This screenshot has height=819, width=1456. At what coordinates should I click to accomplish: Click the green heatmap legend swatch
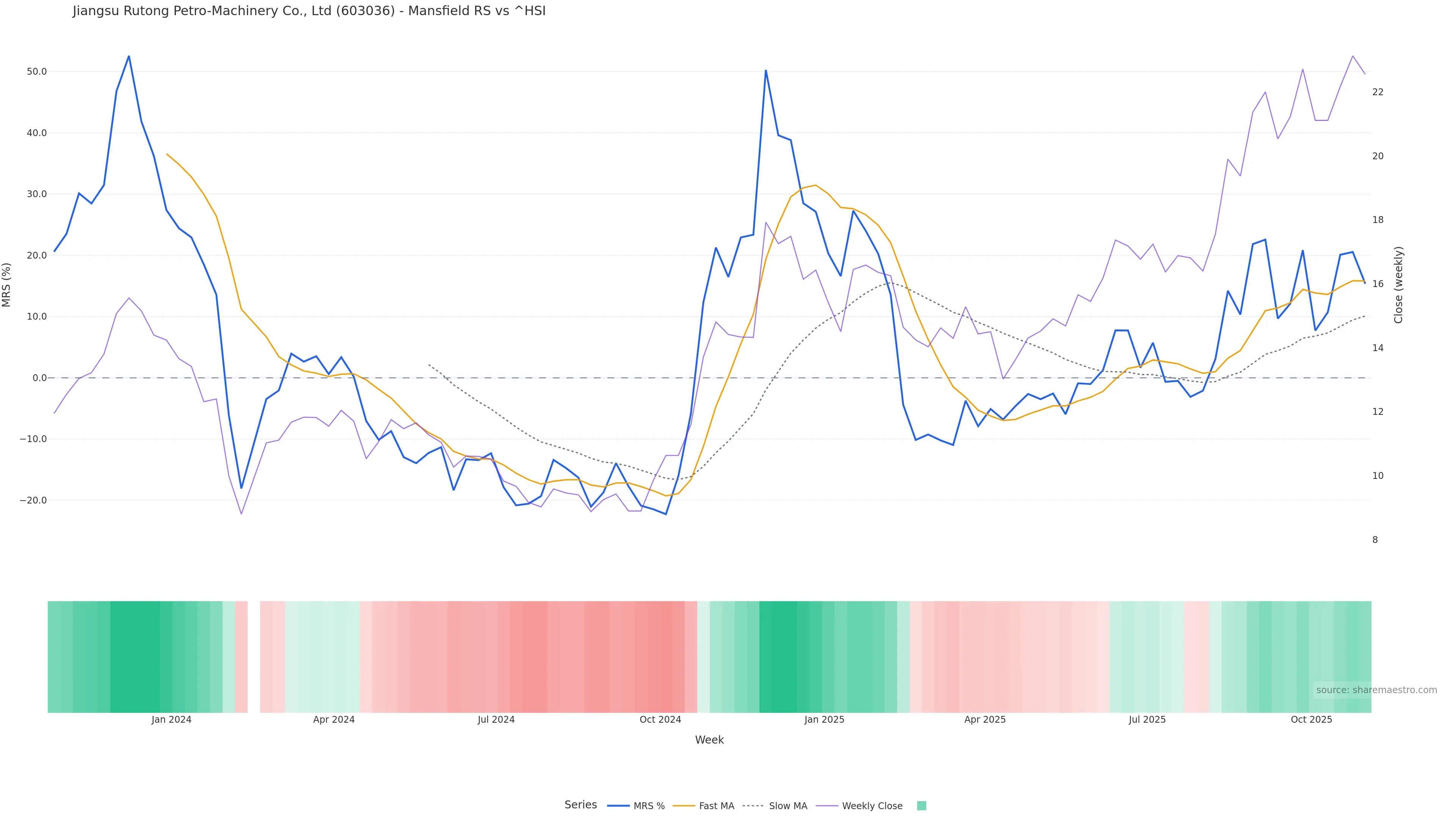[921, 806]
